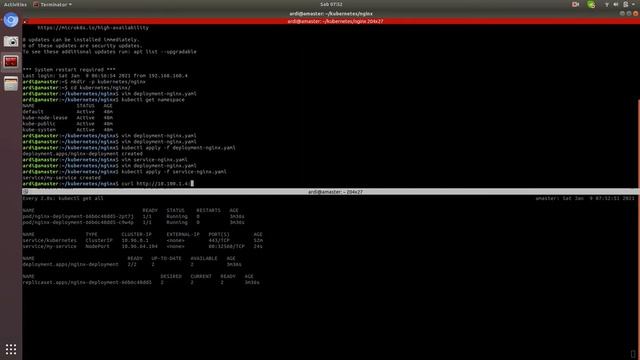
Task: Focus upper terminal via red titlebar
Action: (x=331, y=21)
